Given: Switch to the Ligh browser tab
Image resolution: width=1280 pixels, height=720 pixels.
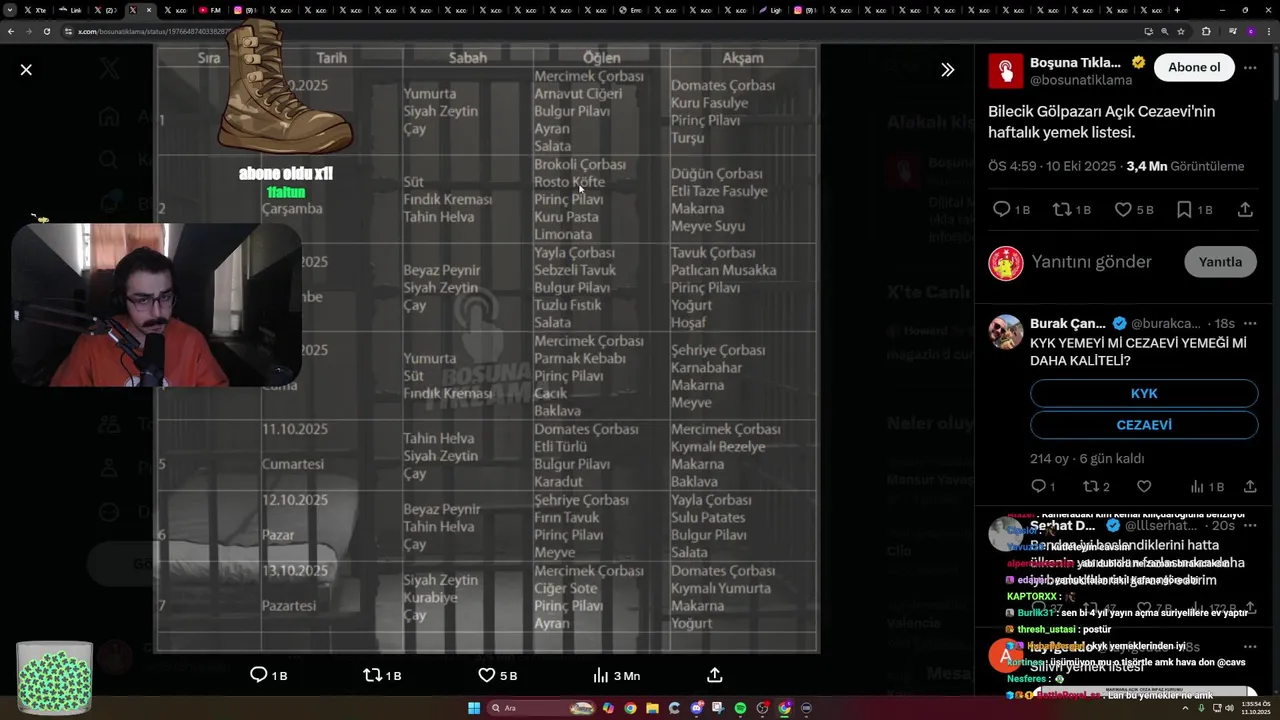Looking at the screenshot, I should coord(770,10).
